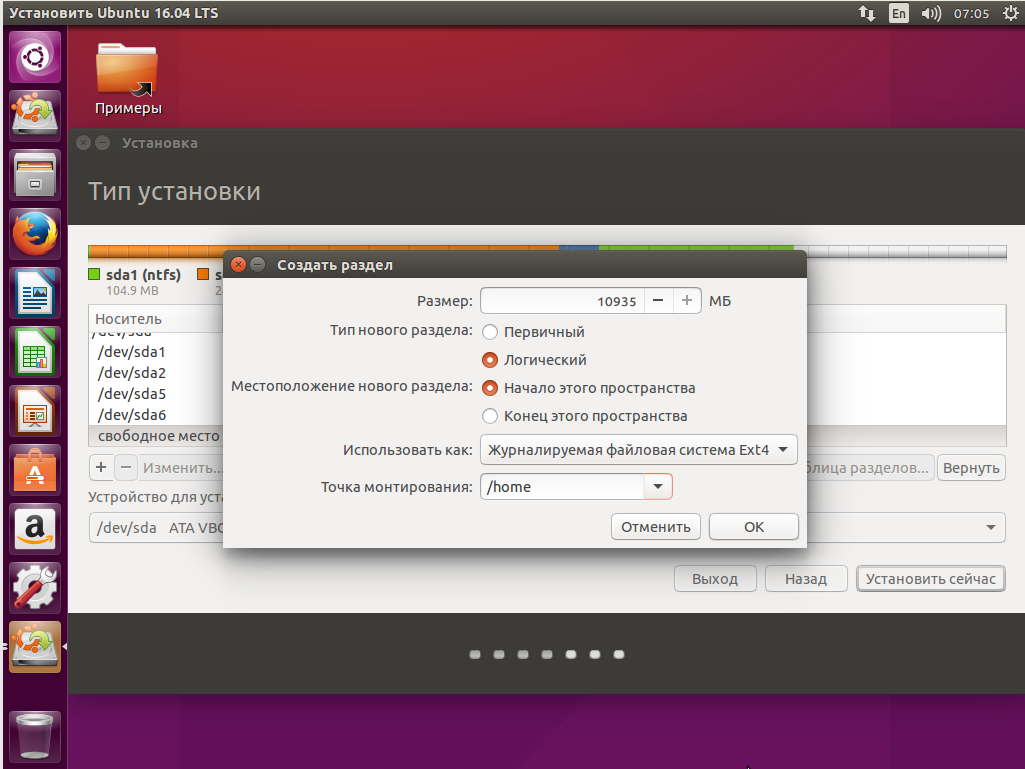Expand the mount point dropdown arrow
Screen dimensions: 1025x769
[658, 487]
